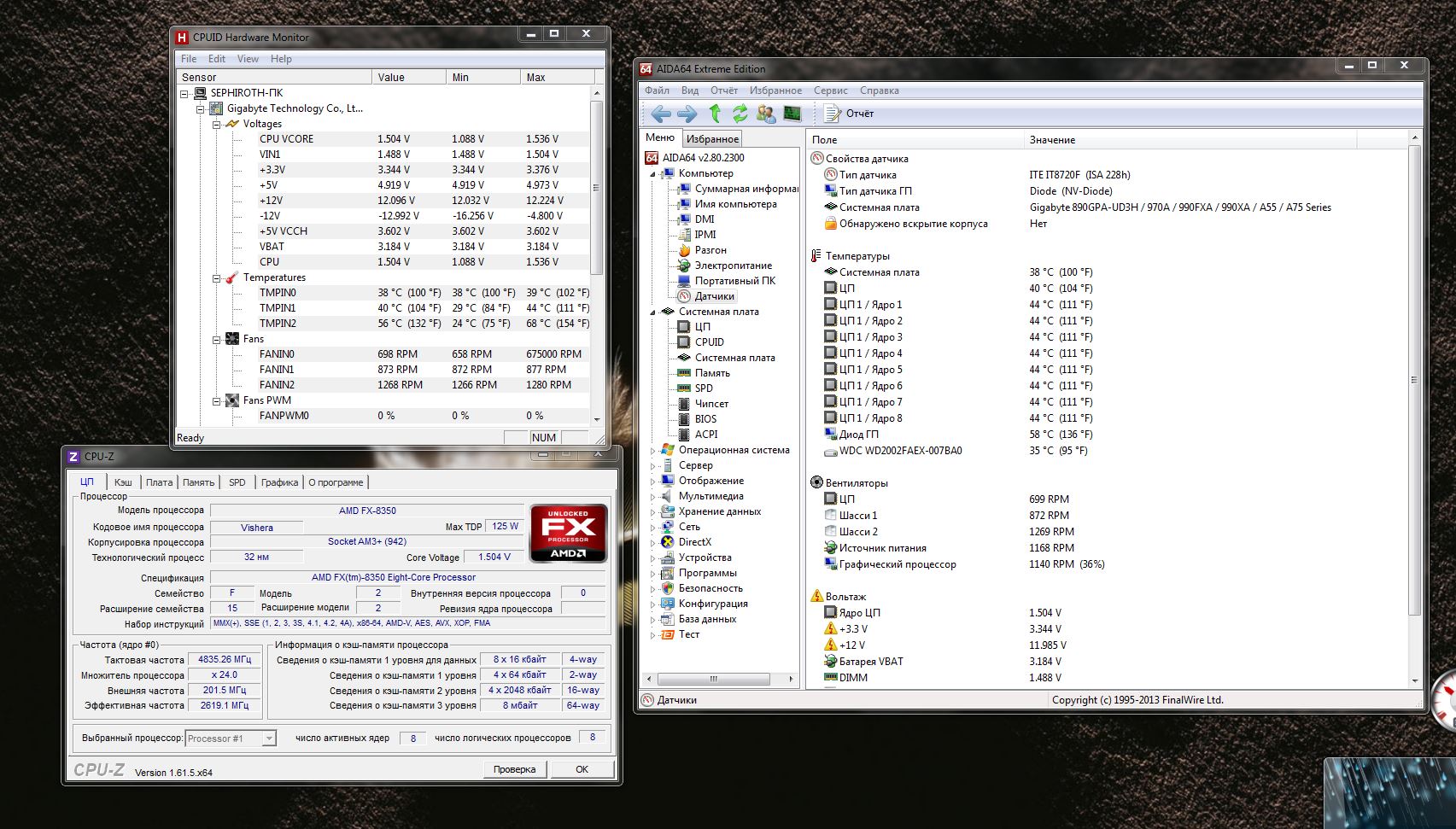The image size is (1456, 829).
Task: Click the Проверка button in CPU-Z
Action: click(514, 769)
